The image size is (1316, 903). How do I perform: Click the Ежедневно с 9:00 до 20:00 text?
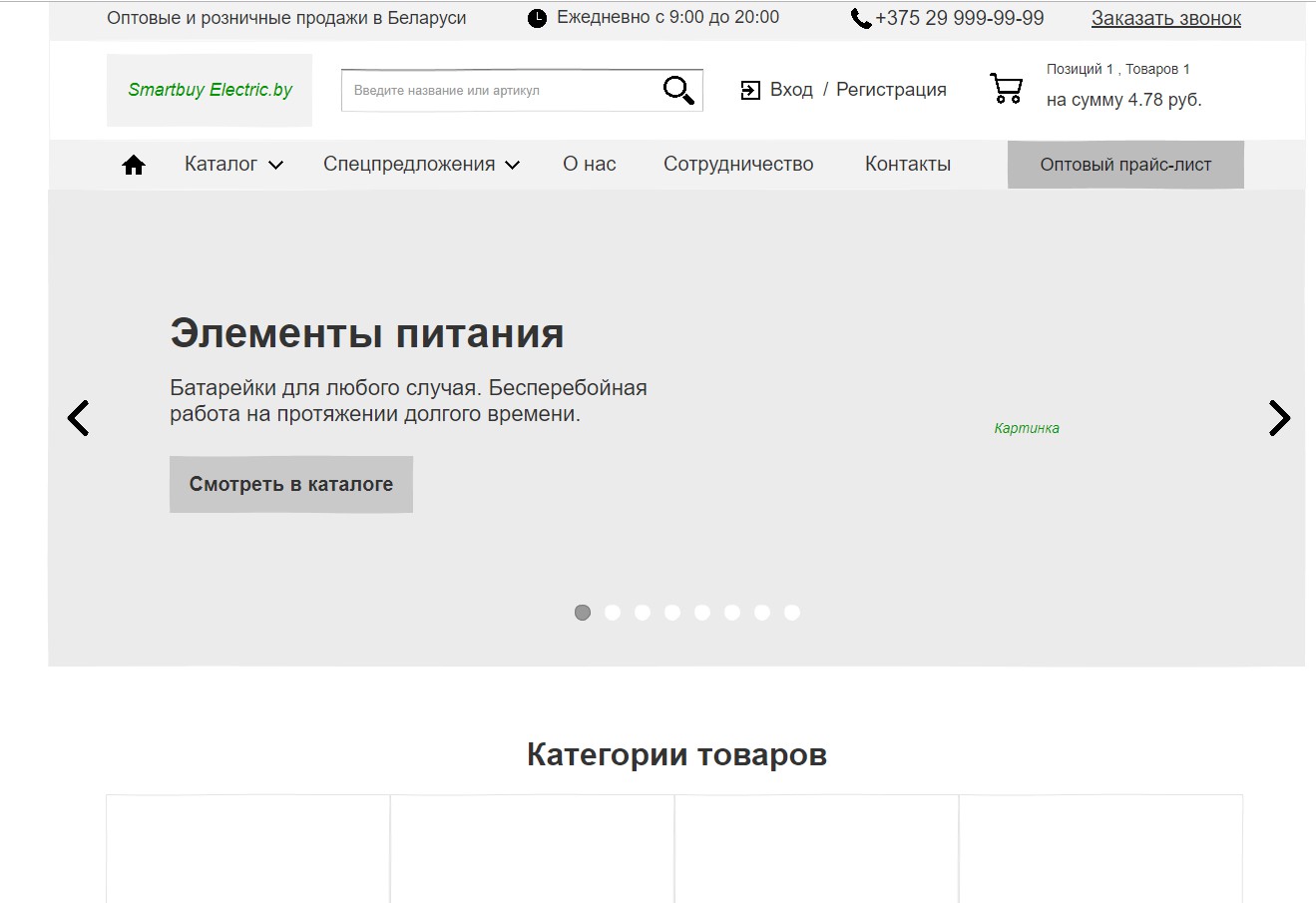tap(667, 17)
